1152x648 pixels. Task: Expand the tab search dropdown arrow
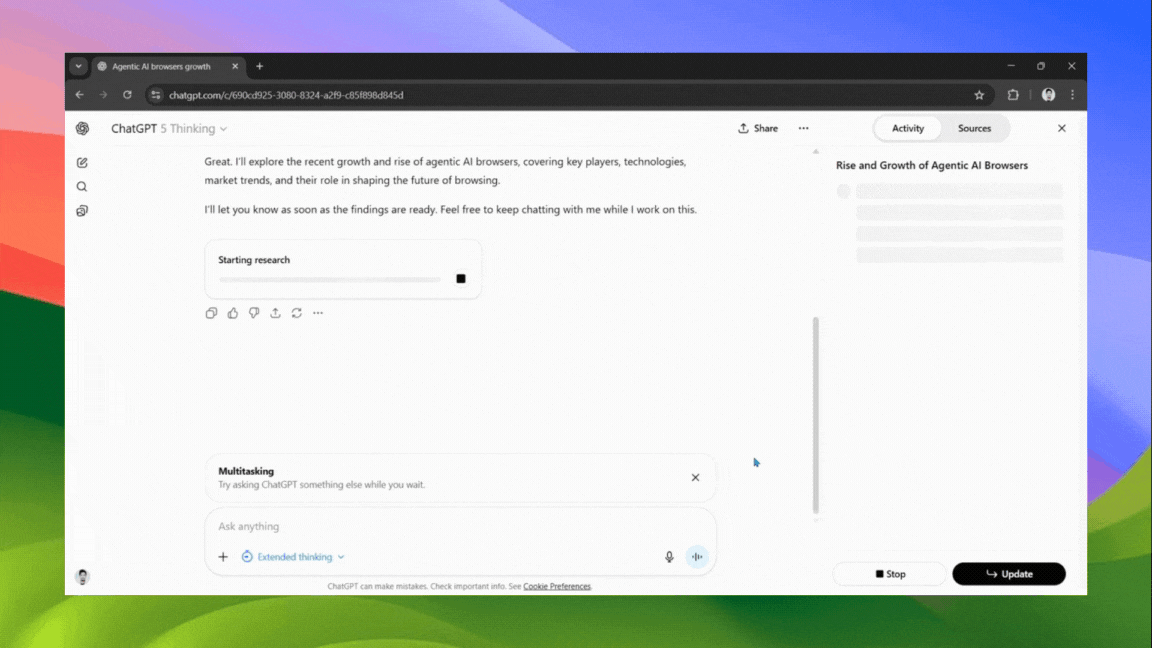pos(79,66)
